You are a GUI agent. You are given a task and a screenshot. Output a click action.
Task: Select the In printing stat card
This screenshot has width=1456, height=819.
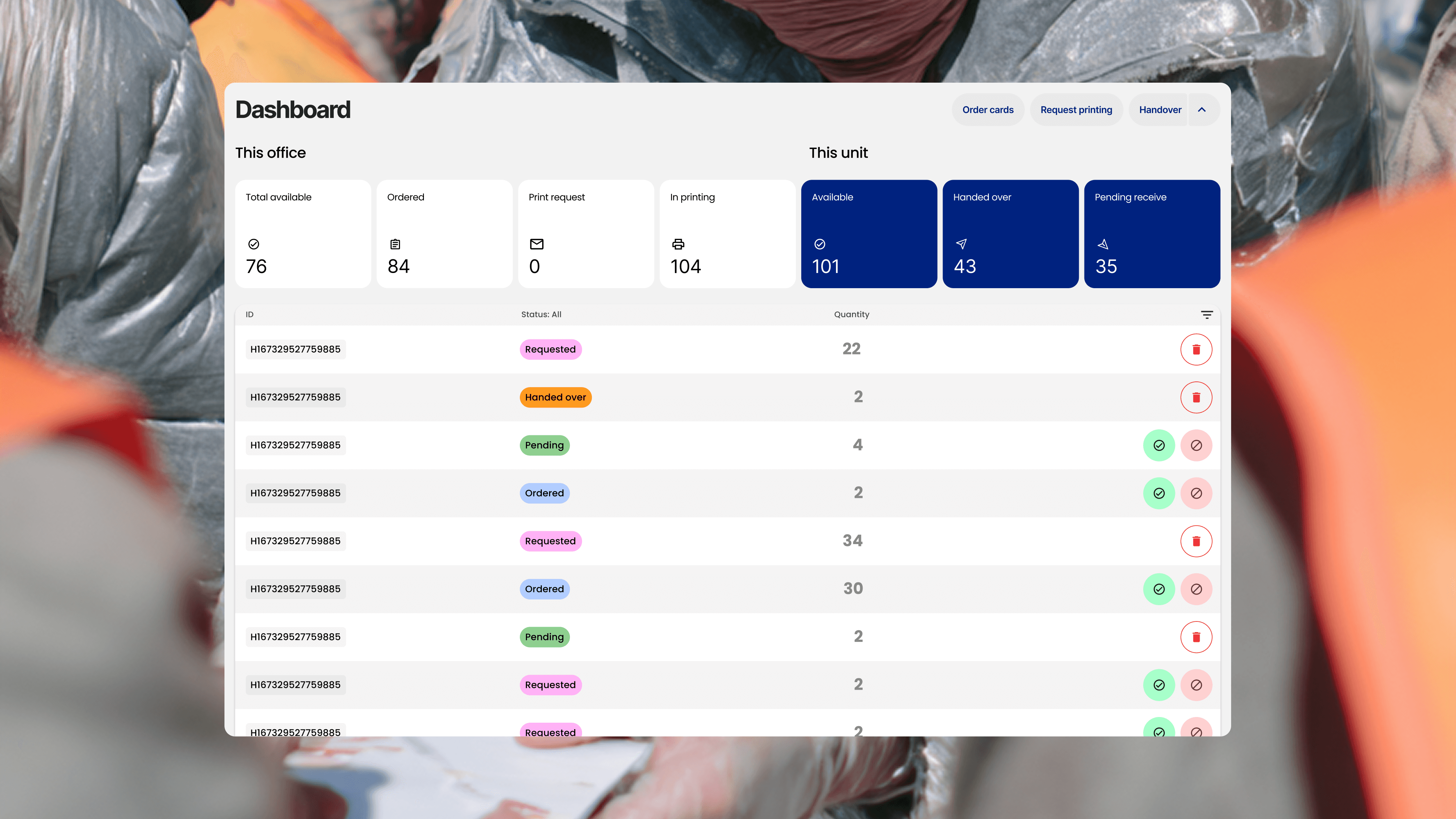coord(727,234)
